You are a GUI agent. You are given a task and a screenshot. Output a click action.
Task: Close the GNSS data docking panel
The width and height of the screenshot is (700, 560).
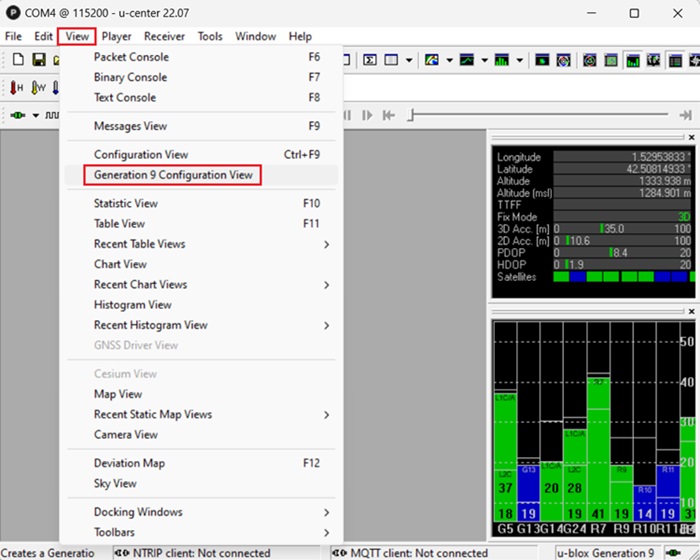point(691,137)
